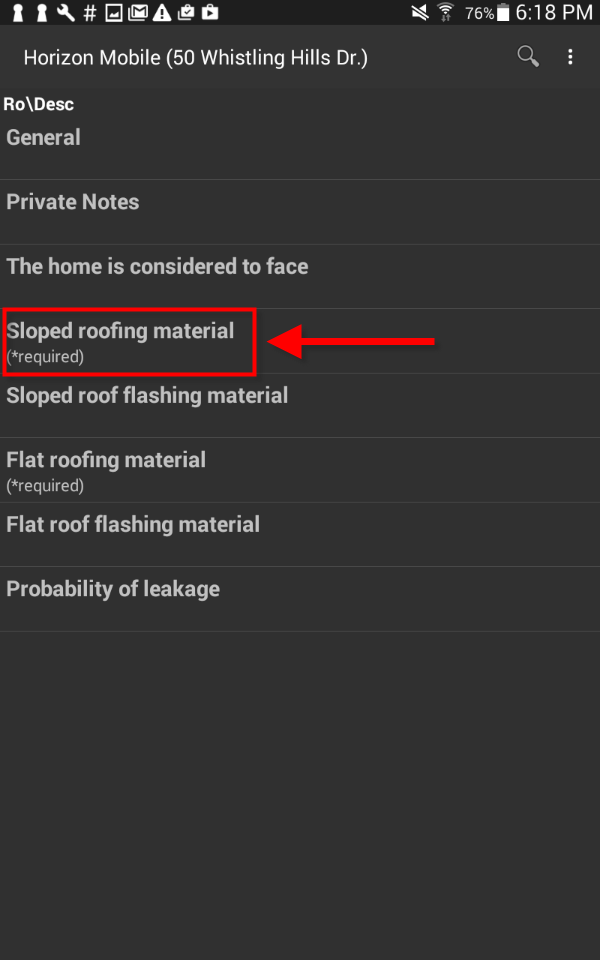Tap the search magnifier icon
This screenshot has height=960, width=600.
click(x=528, y=57)
